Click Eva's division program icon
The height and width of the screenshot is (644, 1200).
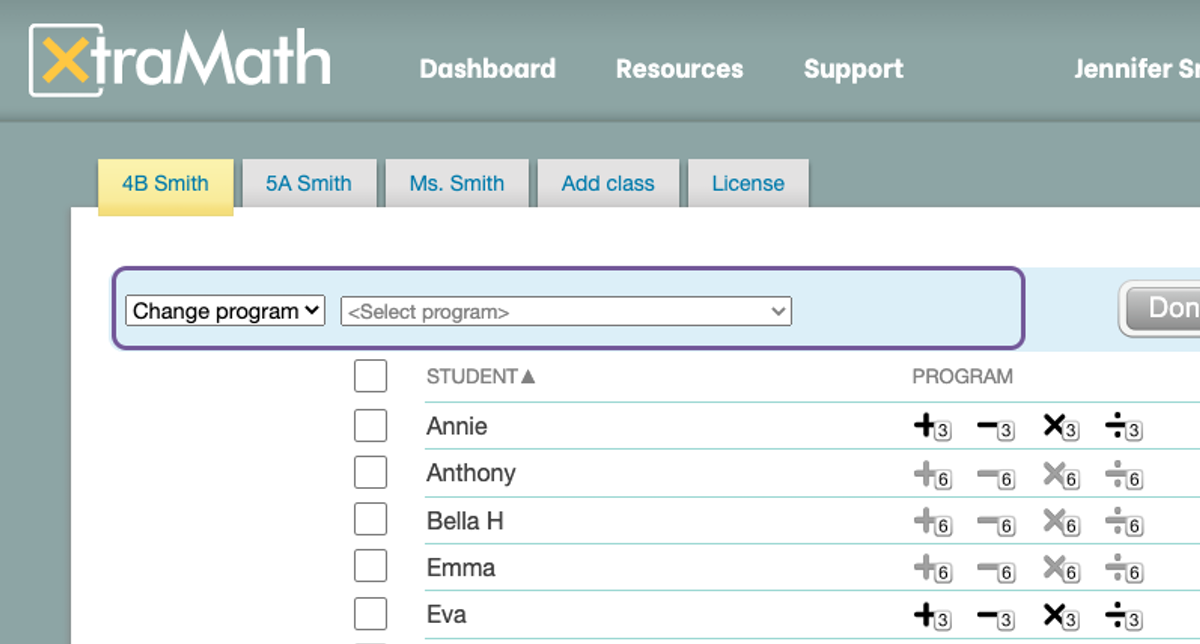tap(1123, 617)
